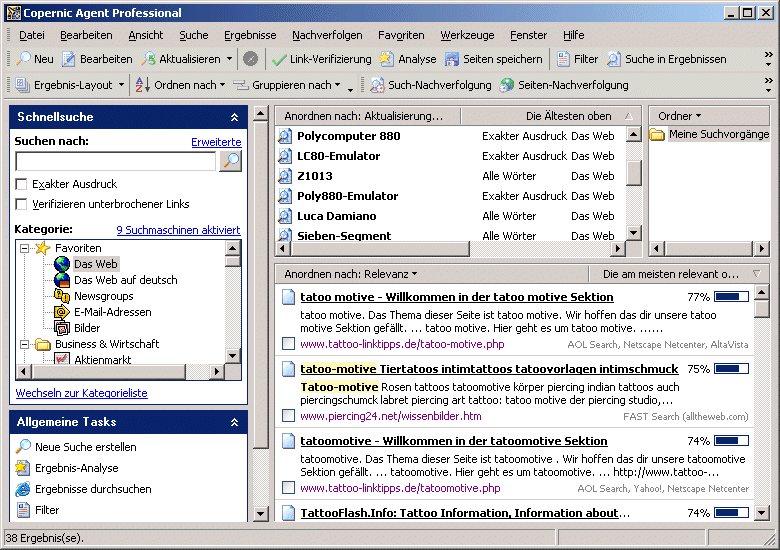The height and width of the screenshot is (550, 780).
Task: Tick checkbox for tatoomotive.php result
Action: click(x=288, y=487)
